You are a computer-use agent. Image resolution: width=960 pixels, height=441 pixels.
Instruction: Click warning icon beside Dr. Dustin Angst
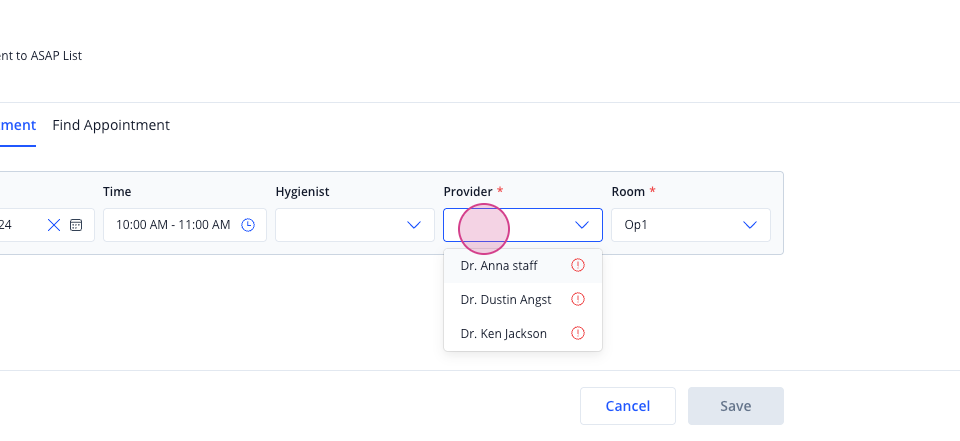pyautogui.click(x=578, y=300)
